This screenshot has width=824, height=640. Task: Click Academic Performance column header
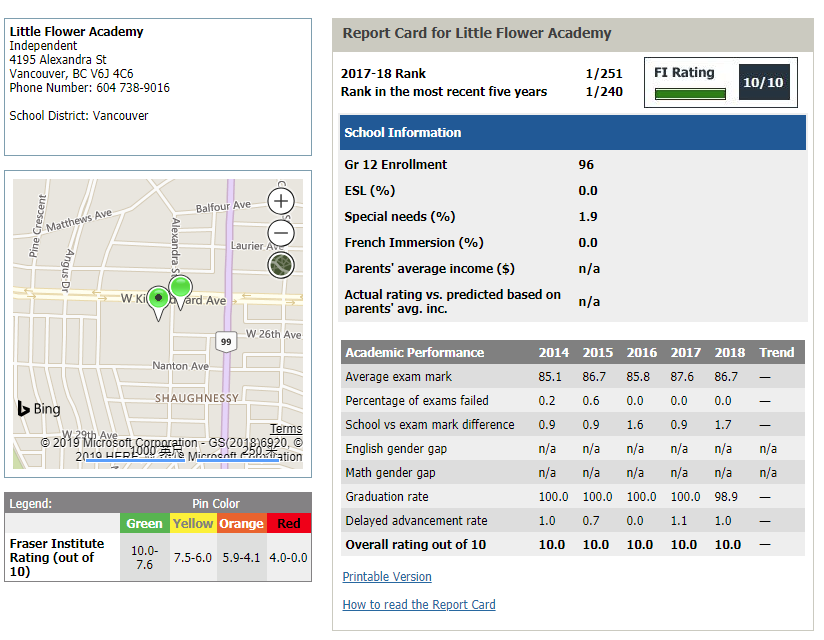(x=415, y=352)
